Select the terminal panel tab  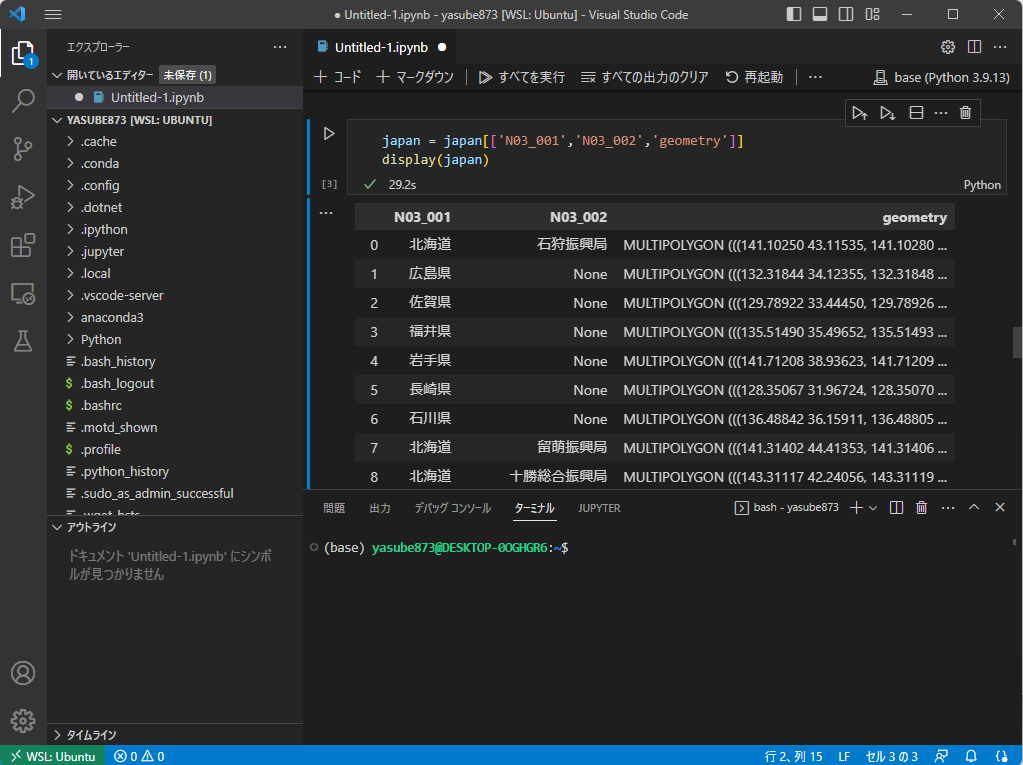point(534,508)
